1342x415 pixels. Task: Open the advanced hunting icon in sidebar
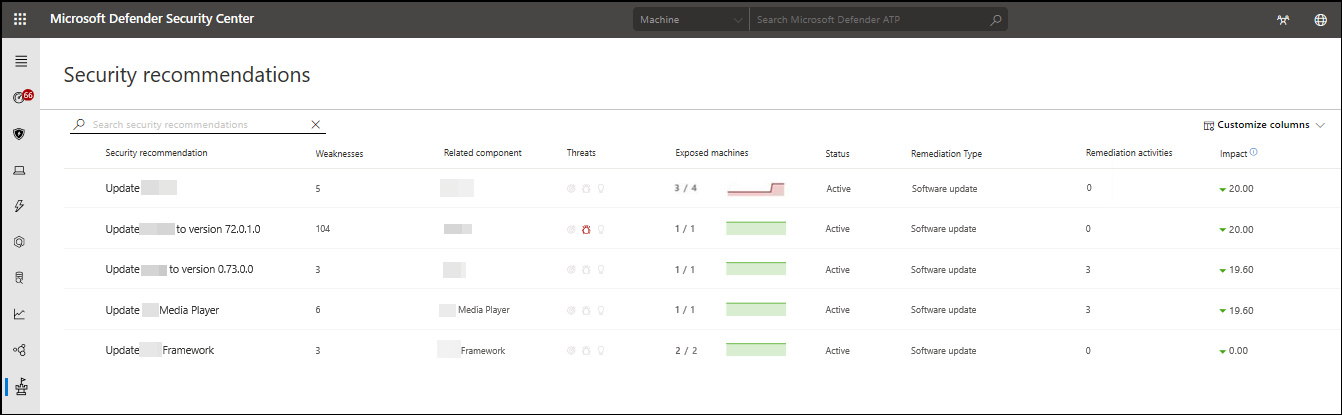click(19, 278)
